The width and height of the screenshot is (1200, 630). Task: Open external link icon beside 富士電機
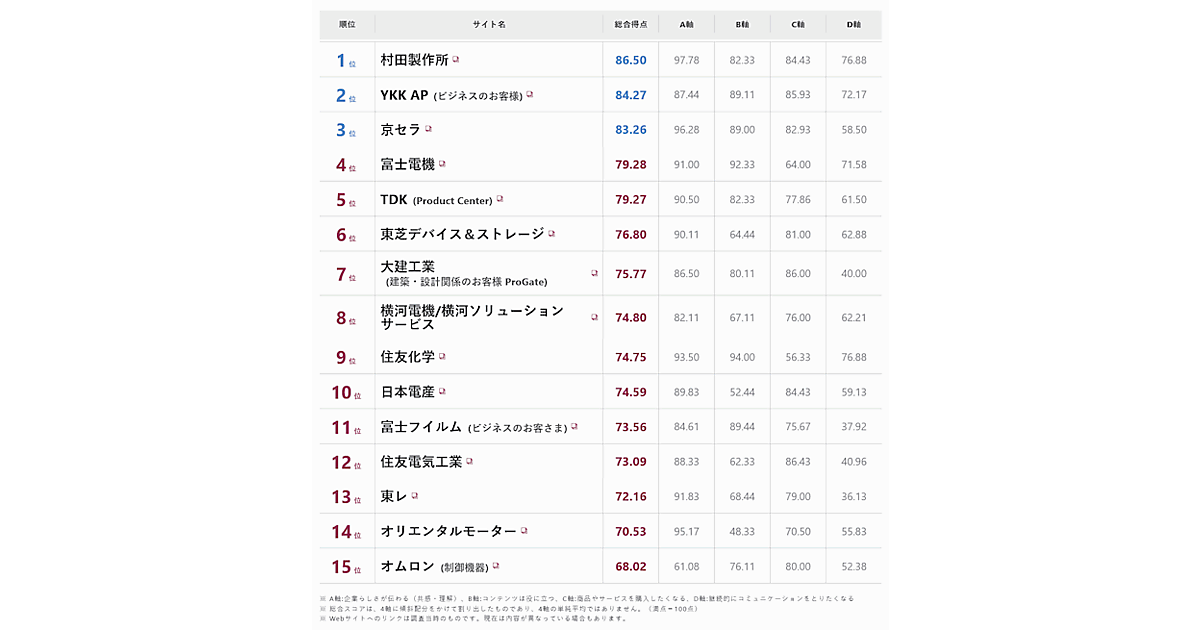(442, 164)
